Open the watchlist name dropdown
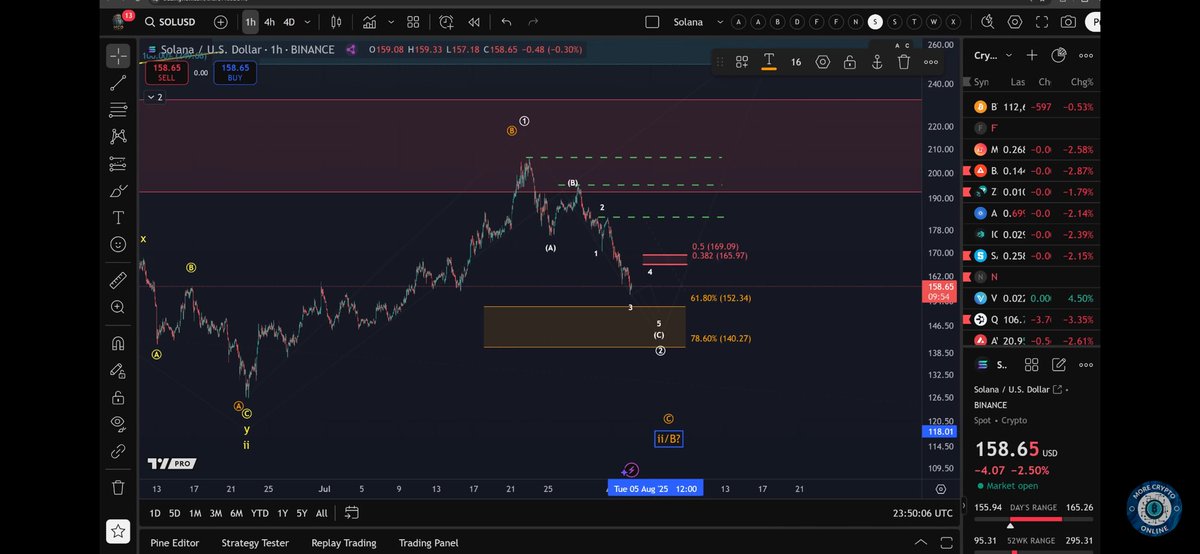This screenshot has width=1200, height=554. tap(992, 55)
